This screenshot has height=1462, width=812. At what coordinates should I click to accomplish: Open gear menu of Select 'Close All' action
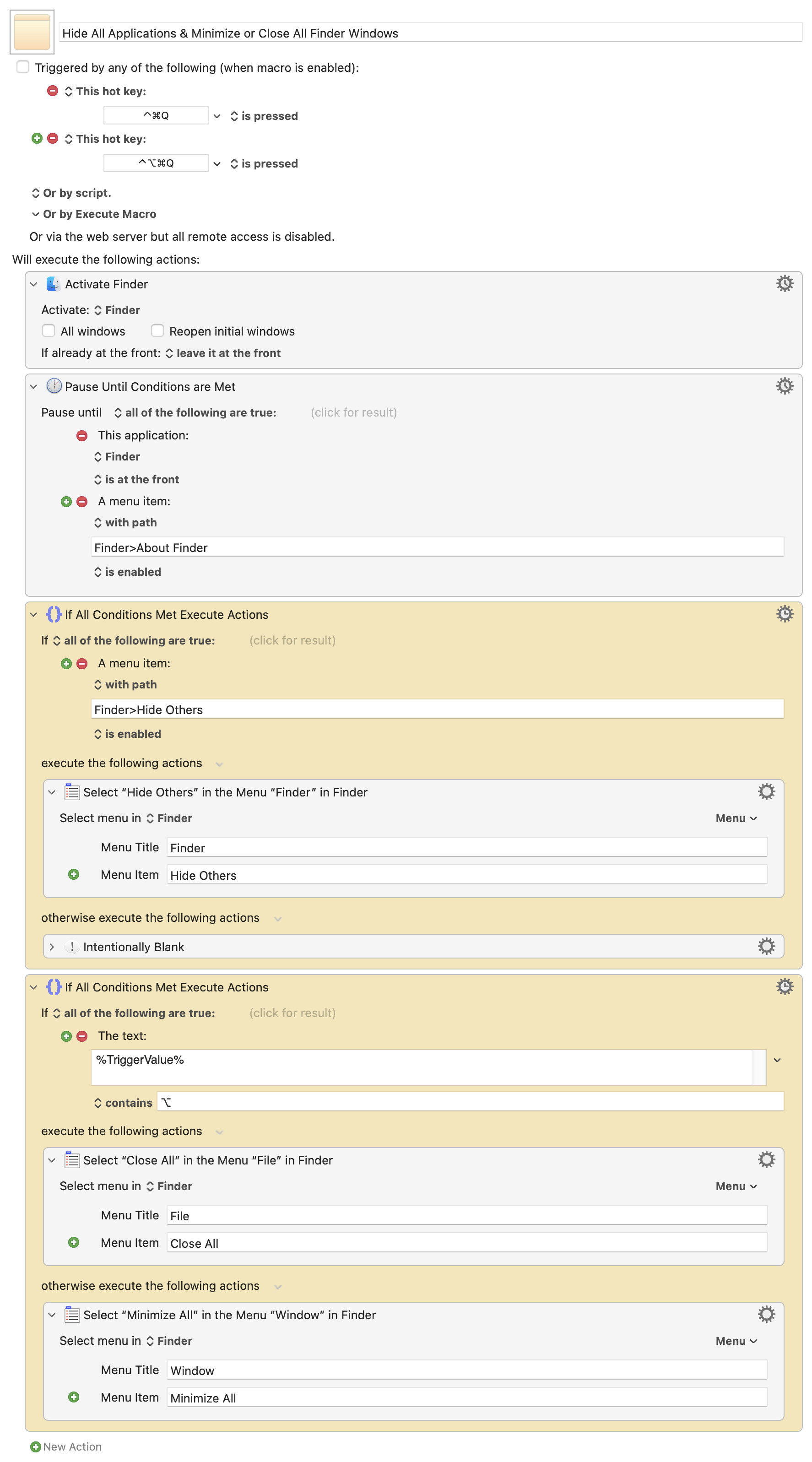click(x=766, y=1159)
